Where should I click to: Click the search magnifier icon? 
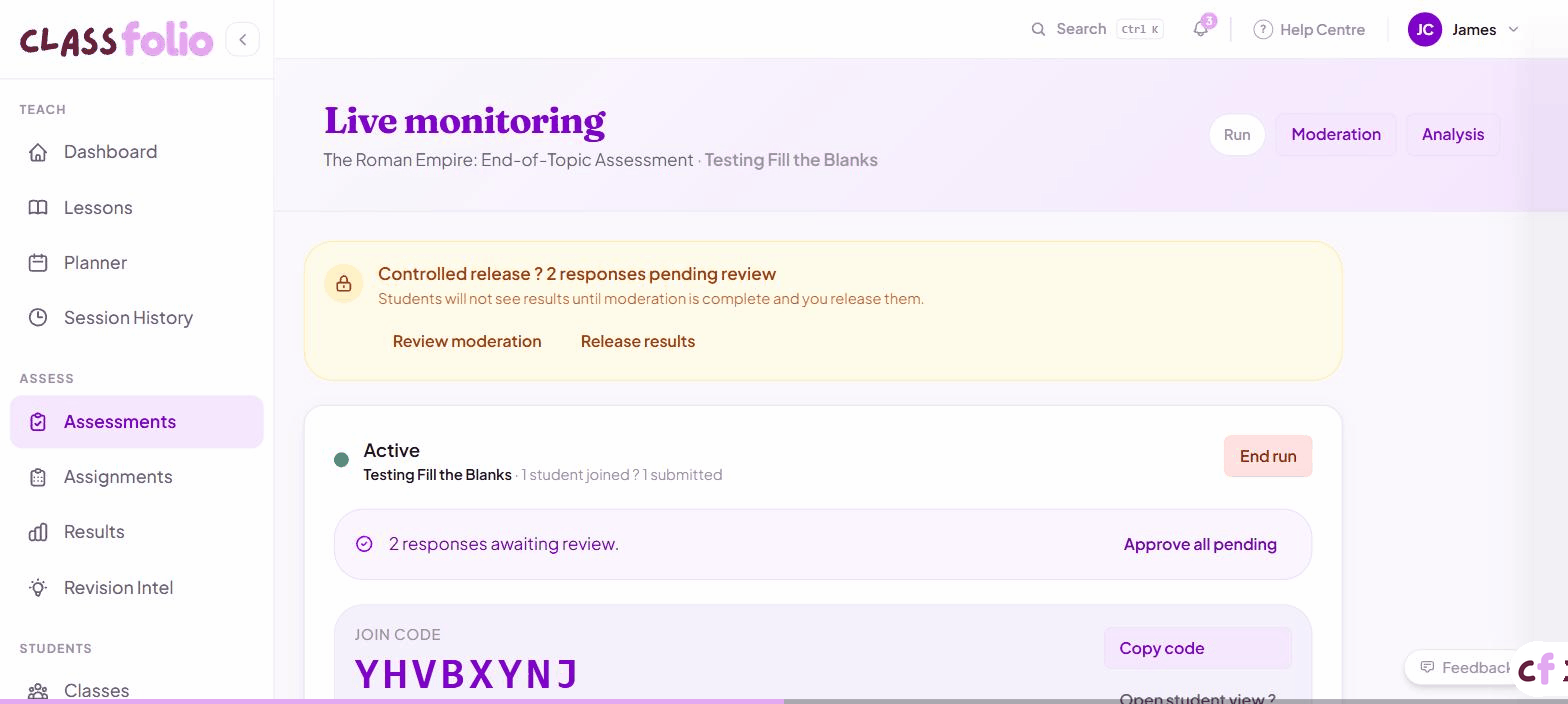1038,29
